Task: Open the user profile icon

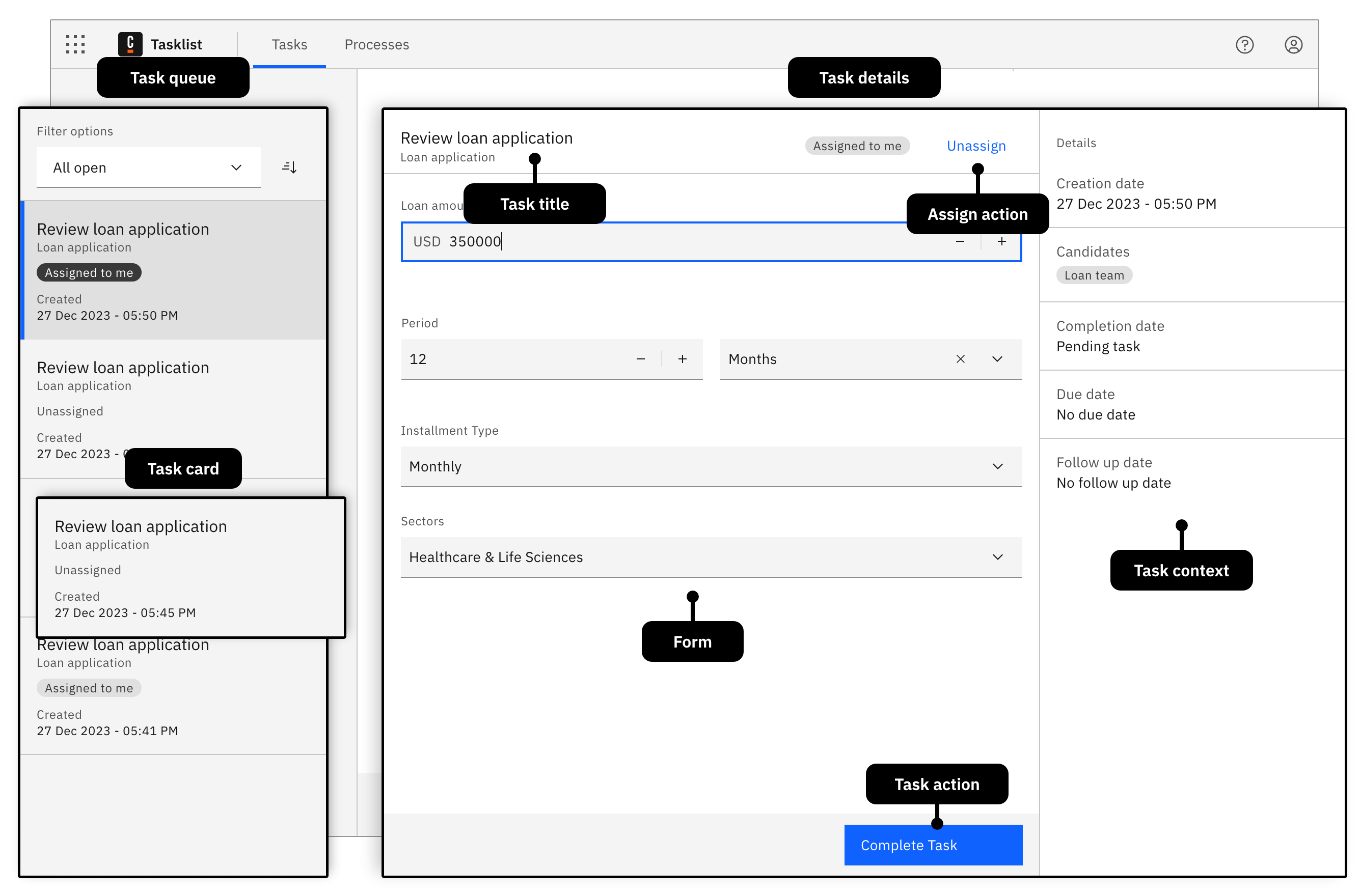Action: tap(1293, 45)
